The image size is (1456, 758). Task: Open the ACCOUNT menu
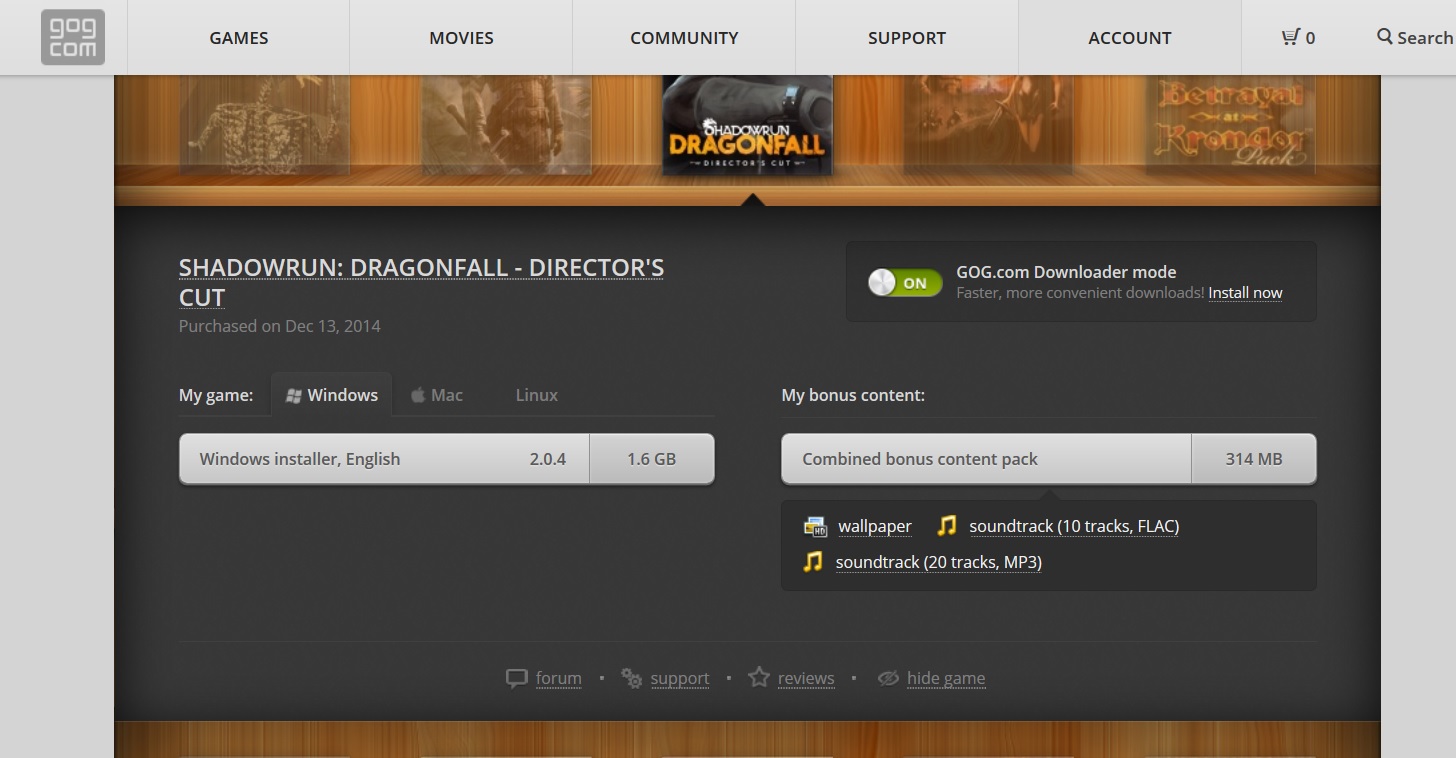point(1130,38)
